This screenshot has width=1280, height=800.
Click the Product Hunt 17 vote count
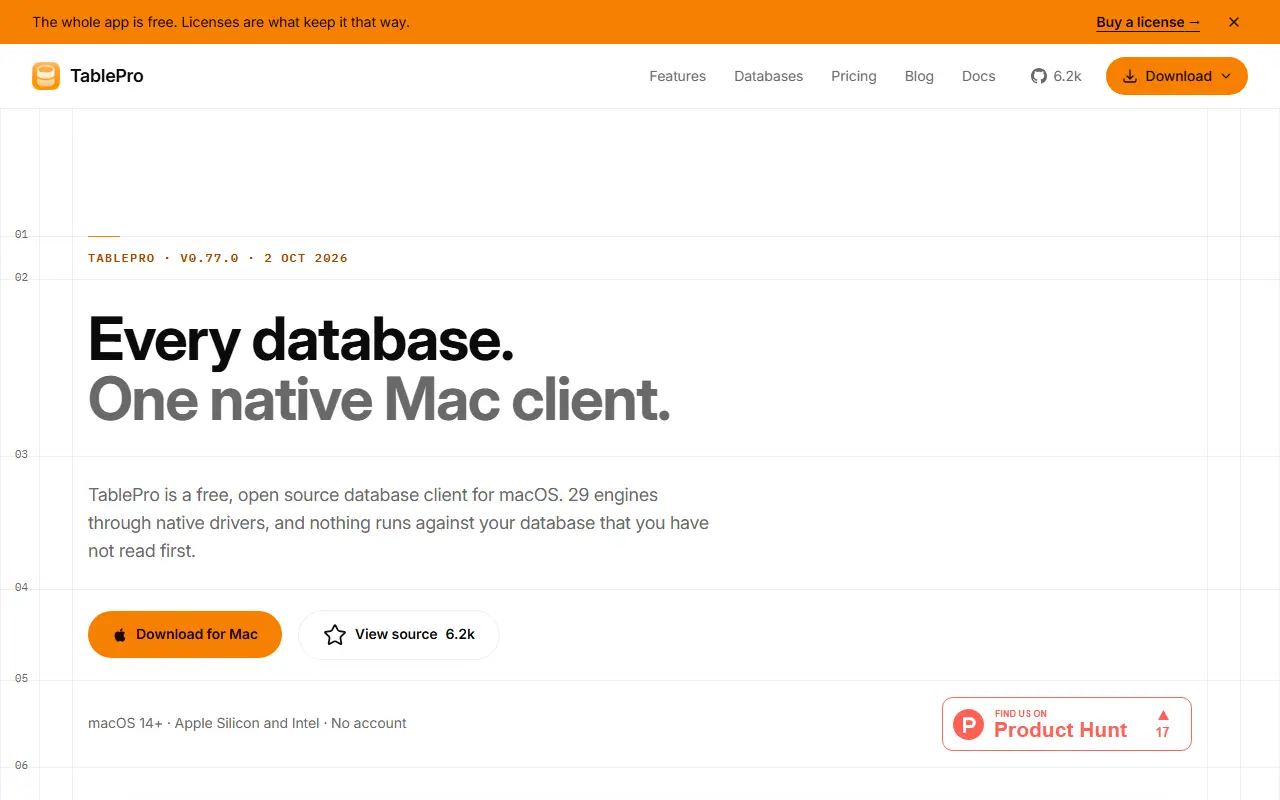(1162, 732)
